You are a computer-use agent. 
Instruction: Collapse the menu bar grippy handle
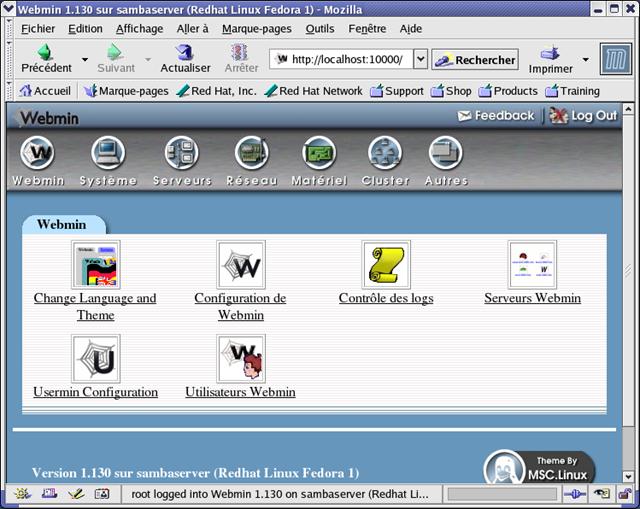tap(10, 29)
